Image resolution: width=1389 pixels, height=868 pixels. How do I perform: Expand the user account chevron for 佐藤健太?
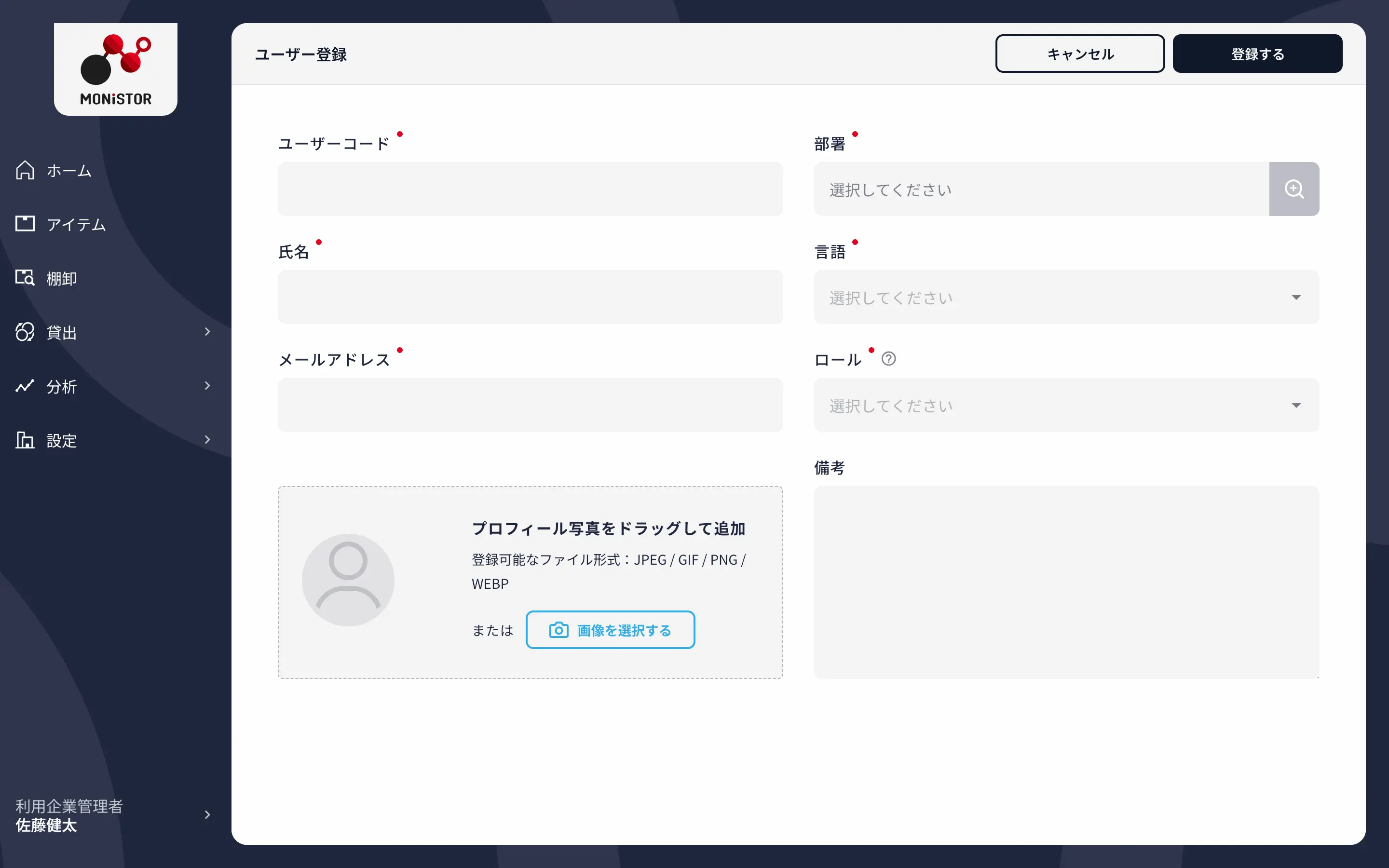[x=207, y=814]
